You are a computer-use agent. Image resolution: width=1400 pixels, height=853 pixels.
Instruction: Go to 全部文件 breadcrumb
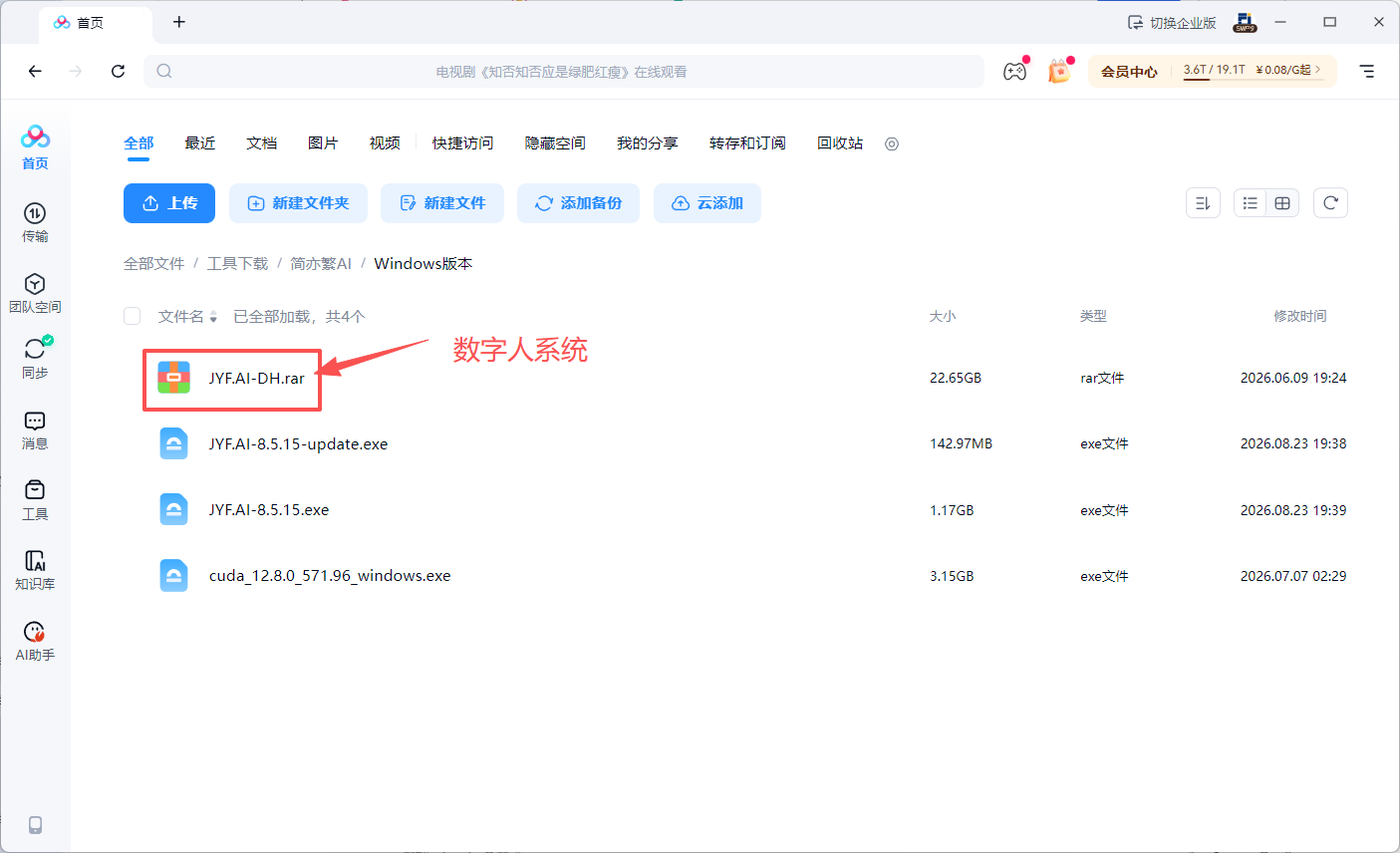point(154,263)
